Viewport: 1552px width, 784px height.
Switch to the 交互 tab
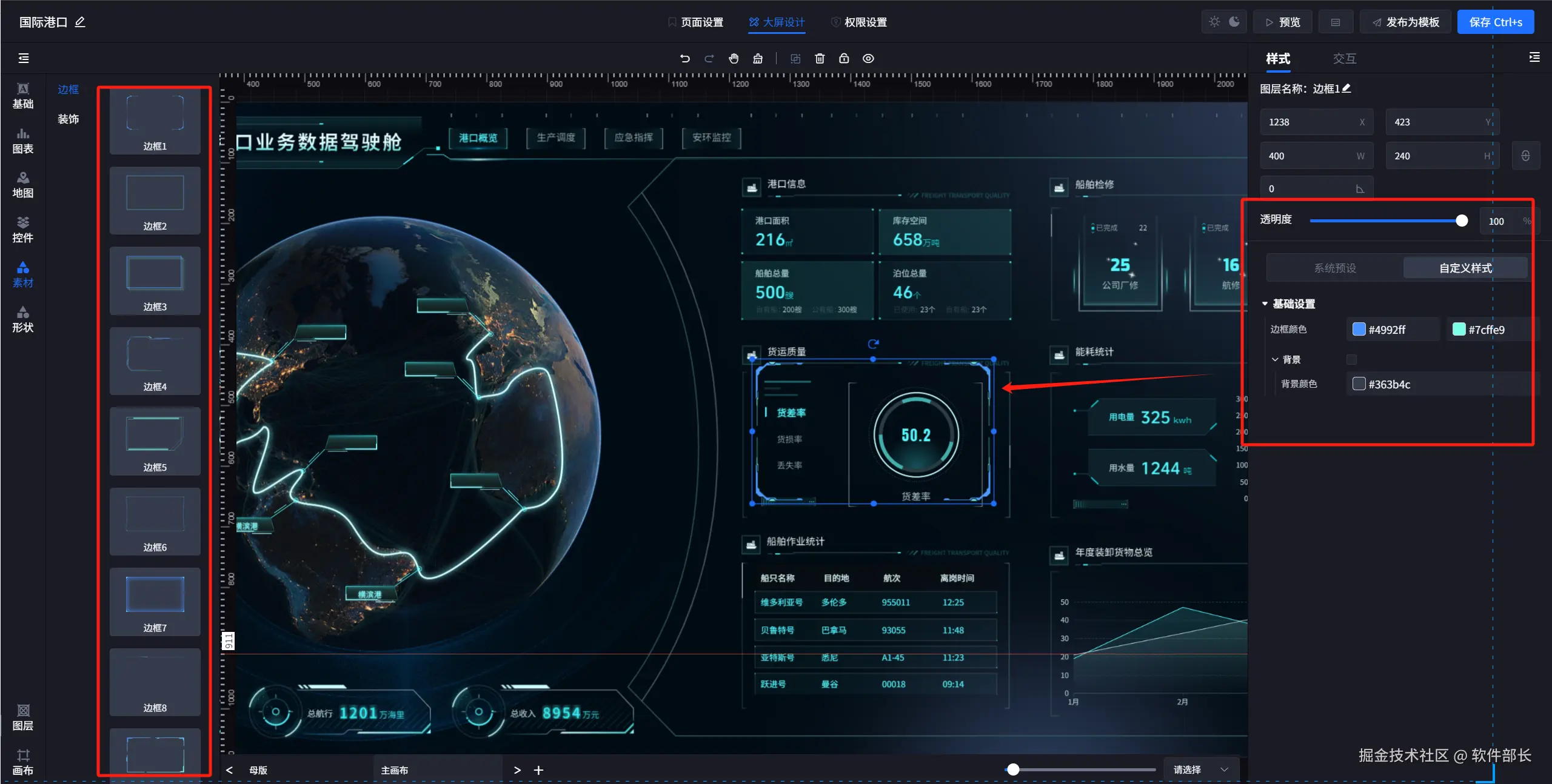pyautogui.click(x=1344, y=59)
